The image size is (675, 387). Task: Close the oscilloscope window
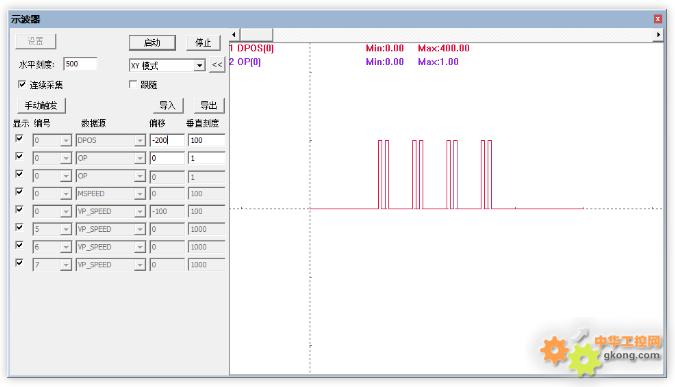(658, 19)
